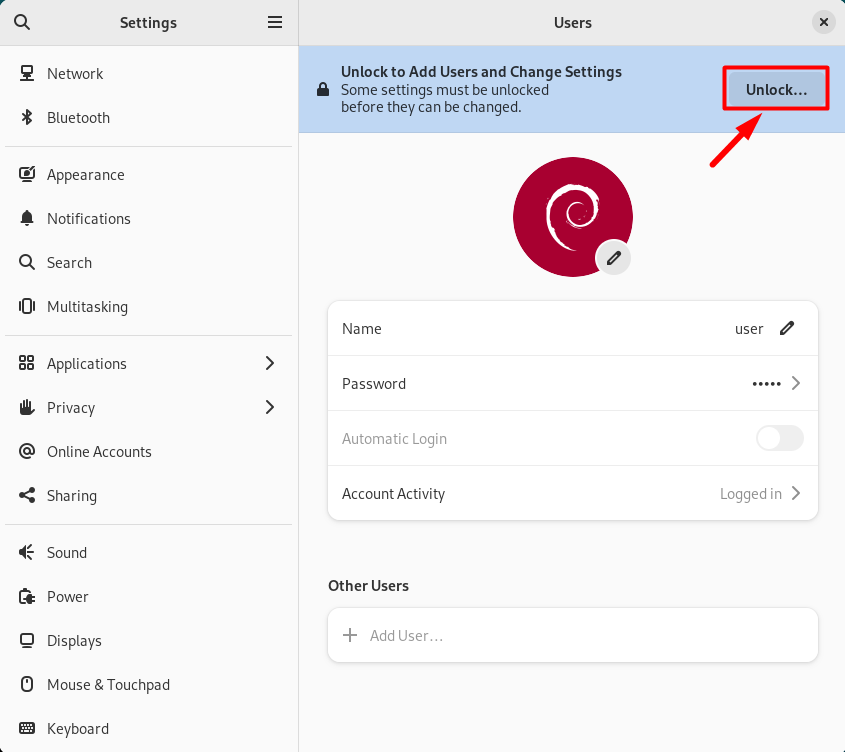Image resolution: width=845 pixels, height=752 pixels.
Task: Click the Debian swirl user avatar
Action: coord(573,217)
